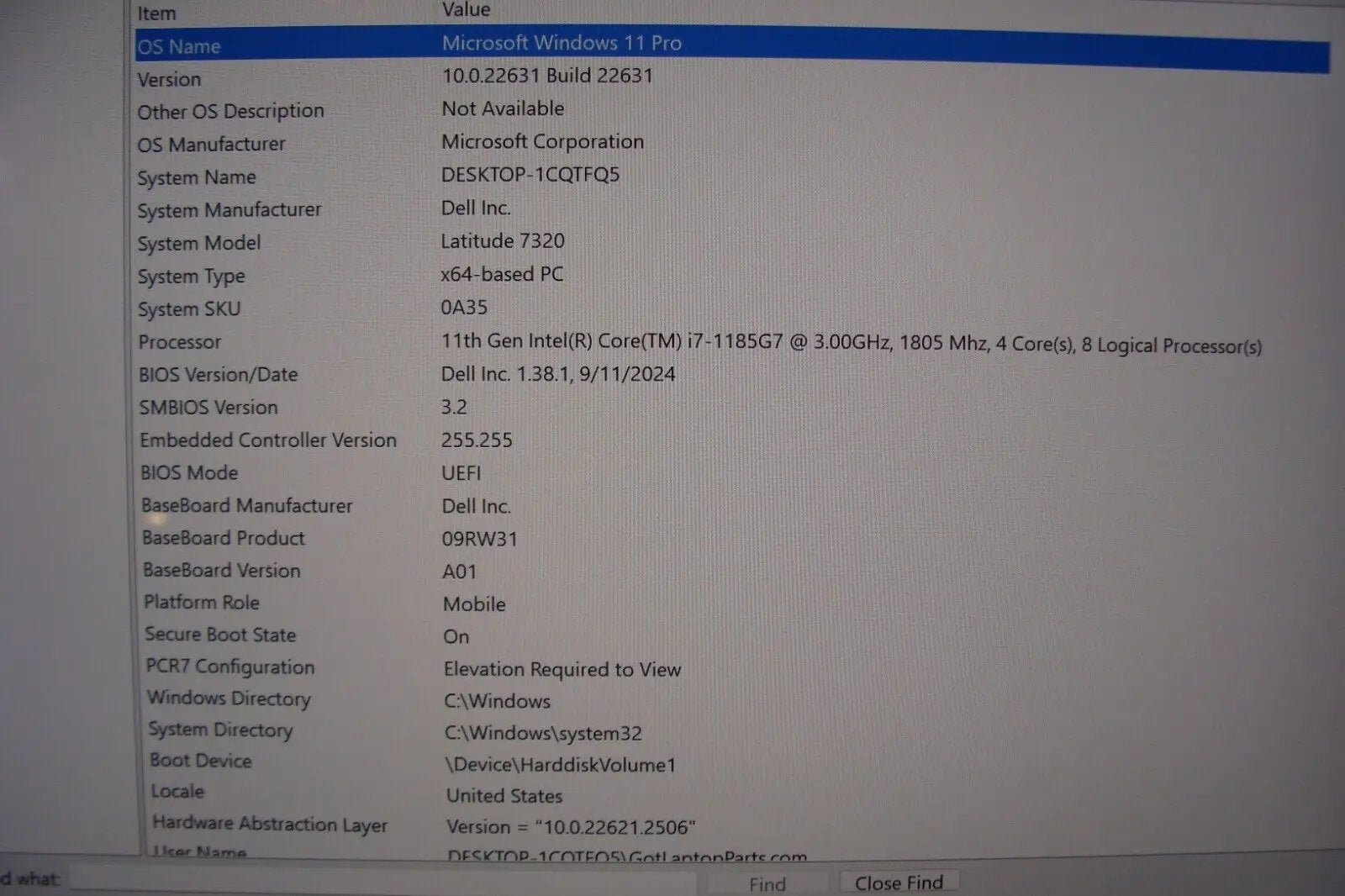Click the Close Find button
Screen dimensions: 1345x896
(x=899, y=883)
